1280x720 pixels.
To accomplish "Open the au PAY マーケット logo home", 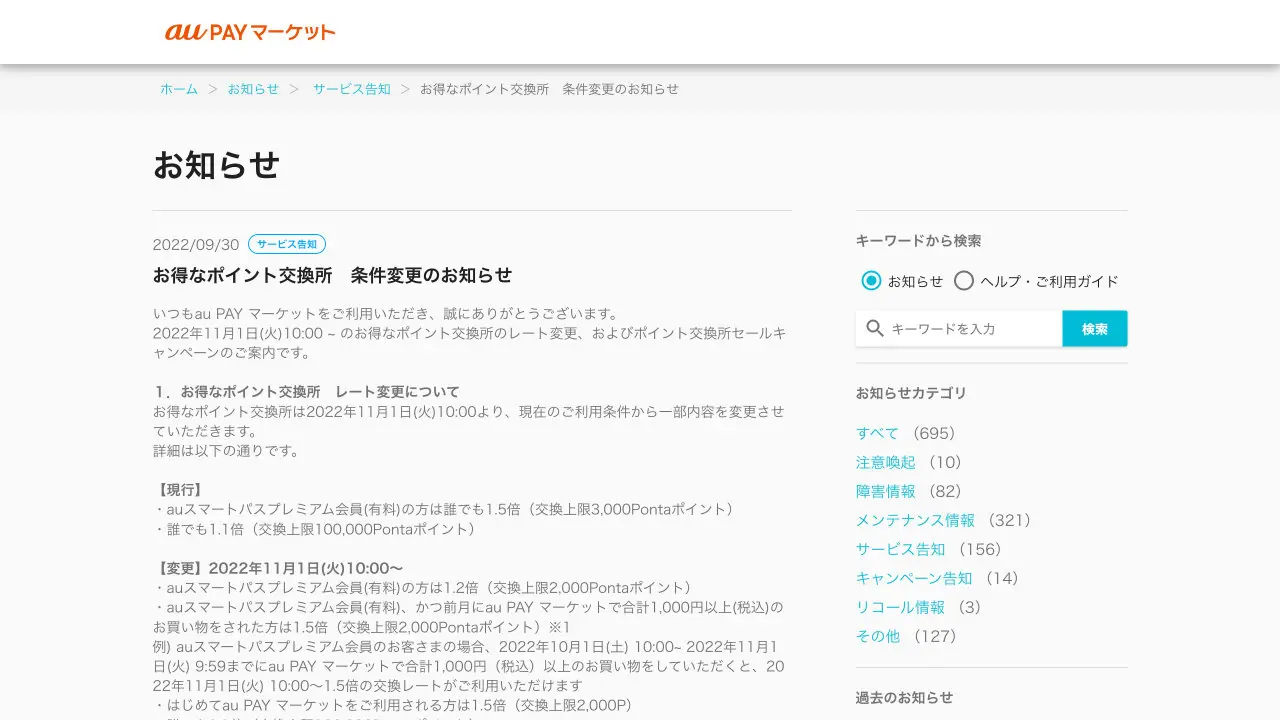I will coord(250,32).
